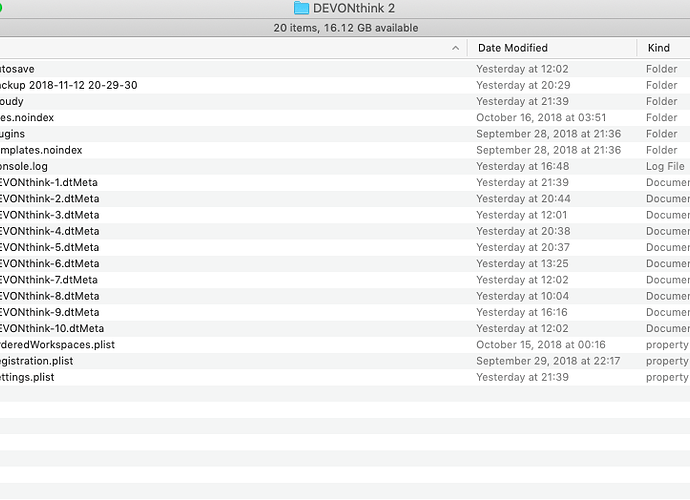
Task: Click 'Yesterday at 20:44' date cell
Action: coord(523,199)
